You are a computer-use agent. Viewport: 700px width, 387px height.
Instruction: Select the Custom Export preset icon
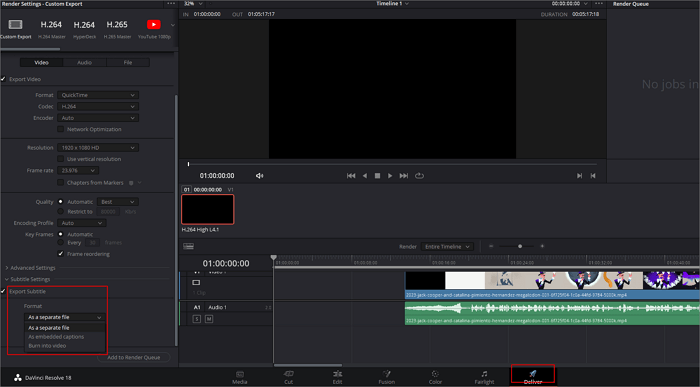(15, 25)
